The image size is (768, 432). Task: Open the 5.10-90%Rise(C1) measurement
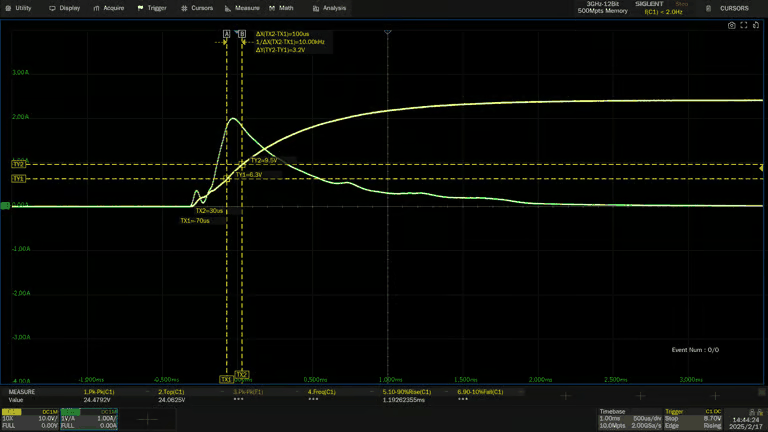point(407,392)
